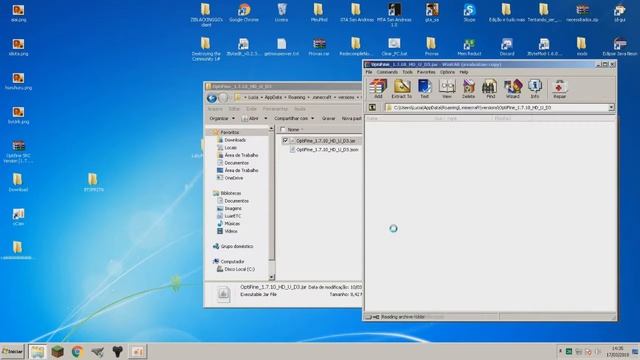Open the Discord desktop shortcut

507,47
